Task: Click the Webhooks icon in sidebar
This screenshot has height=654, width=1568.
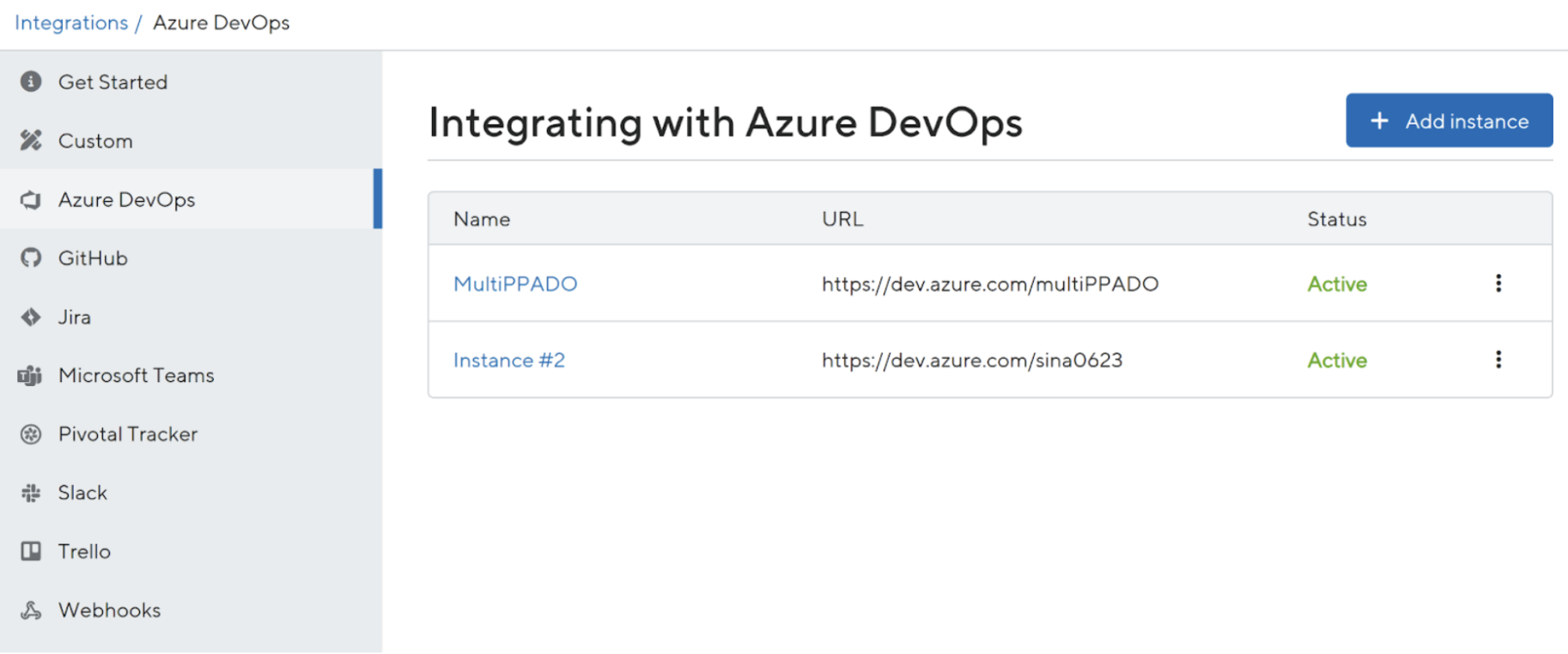Action: [x=31, y=610]
